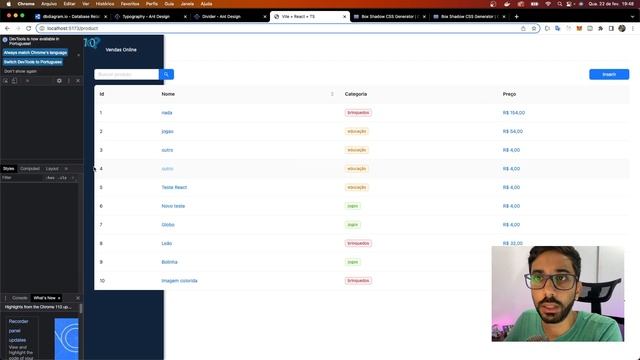This screenshot has width=640, height=360.
Task: Open Chrome profile avatar
Action: coord(622,28)
